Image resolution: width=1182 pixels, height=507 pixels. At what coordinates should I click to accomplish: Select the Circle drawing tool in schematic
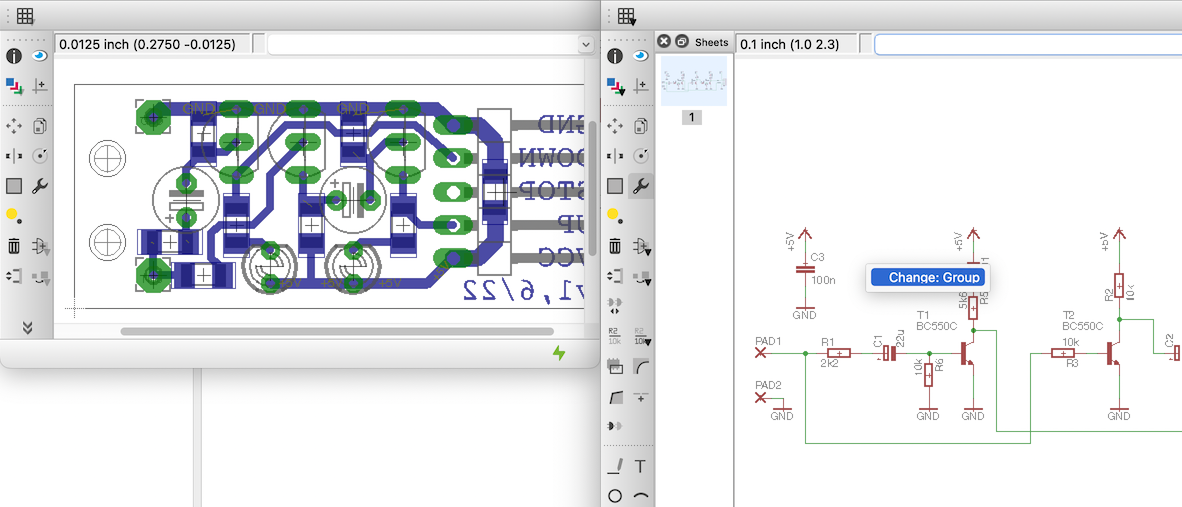615,496
